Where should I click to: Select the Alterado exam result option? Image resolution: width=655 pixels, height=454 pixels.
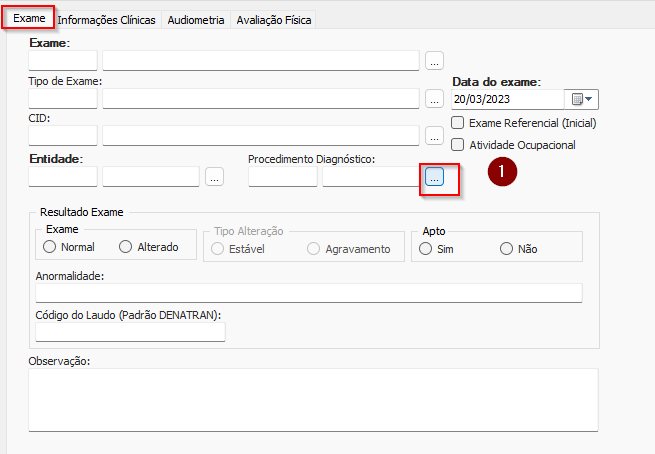(126, 247)
